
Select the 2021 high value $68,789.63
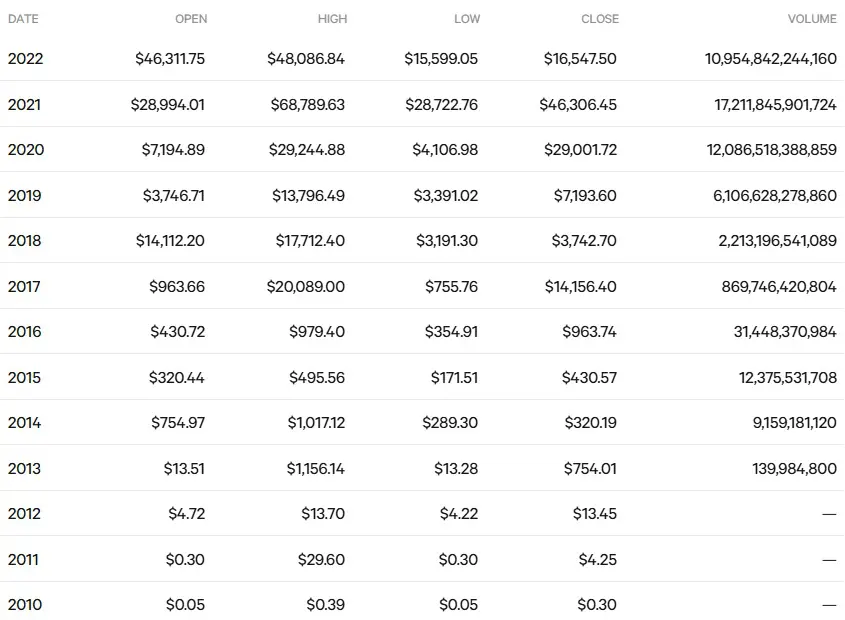tap(307, 104)
